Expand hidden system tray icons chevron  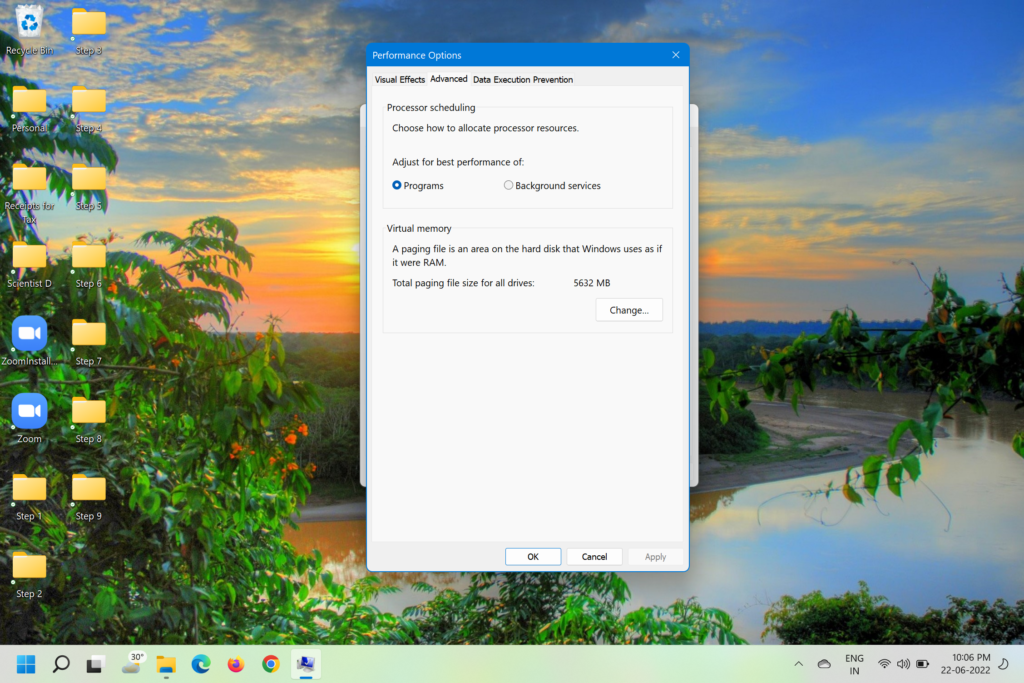pyautogui.click(x=798, y=663)
